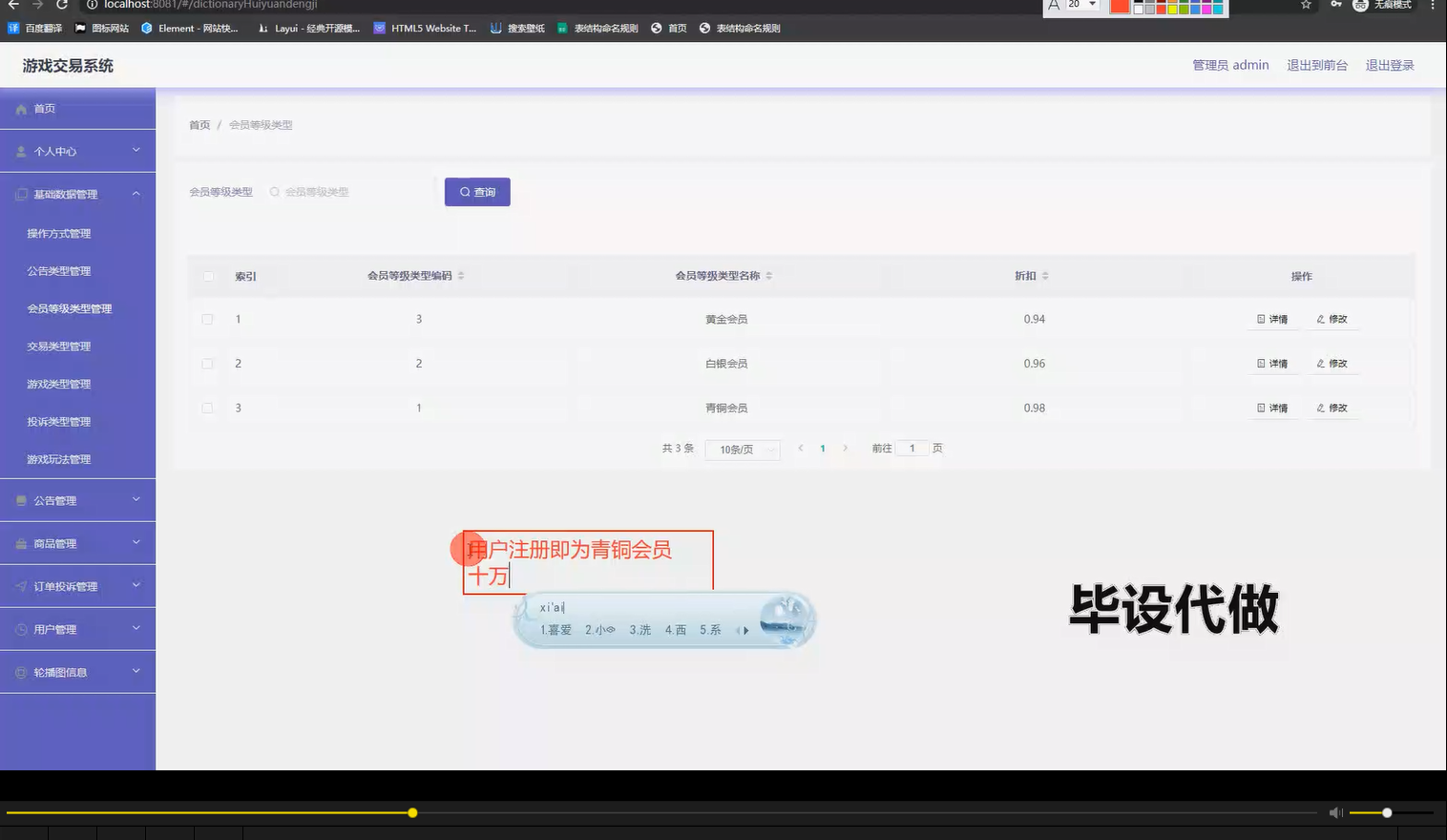The image size is (1447, 840).
Task: Click the 基础数据管理 document icon
Action: (x=20, y=194)
